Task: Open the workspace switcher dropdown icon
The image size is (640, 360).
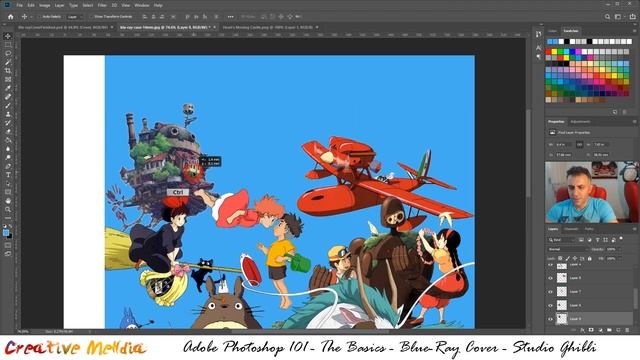Action: tap(619, 17)
